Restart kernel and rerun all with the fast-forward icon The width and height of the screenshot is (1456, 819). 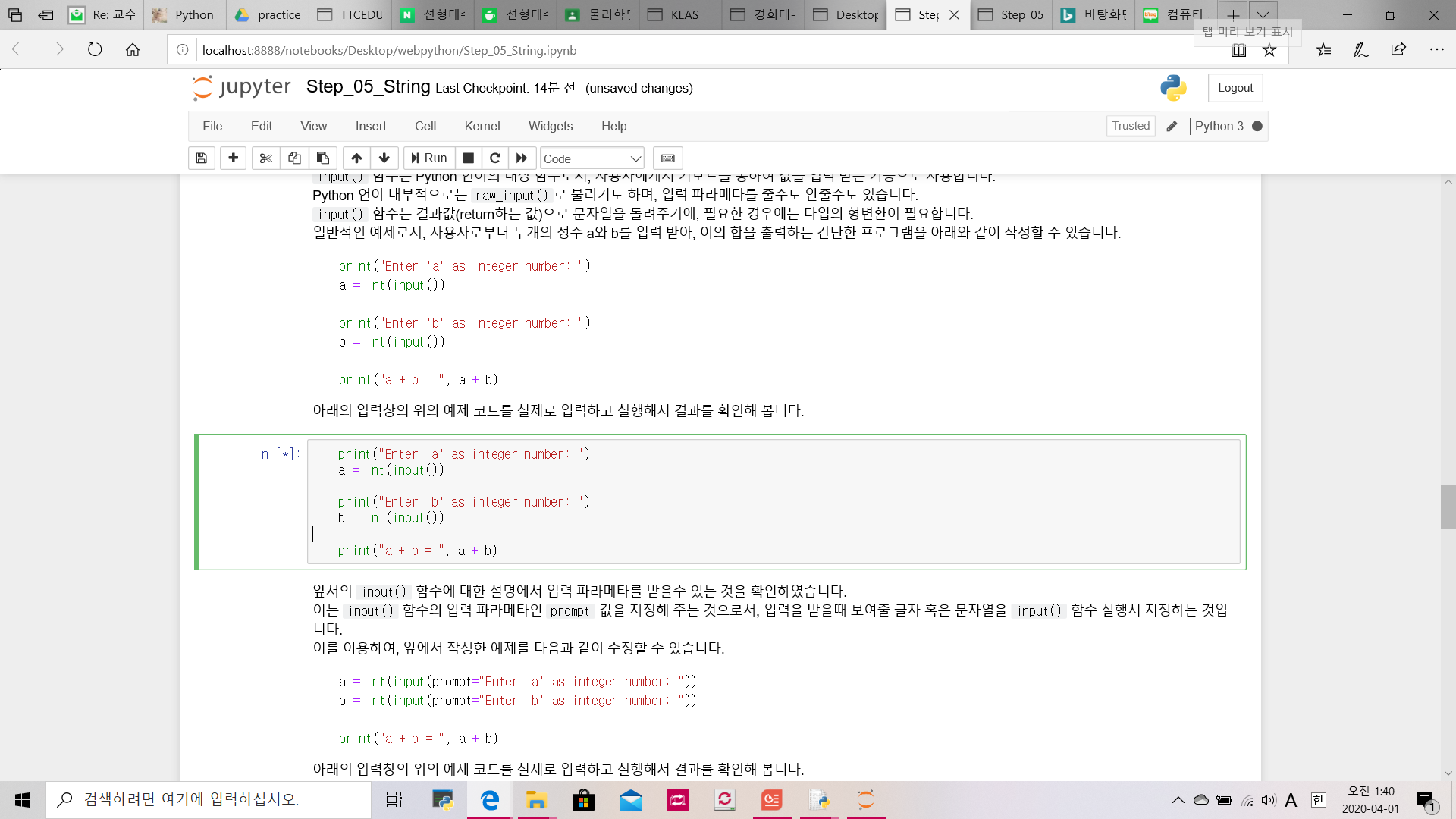[x=522, y=158]
